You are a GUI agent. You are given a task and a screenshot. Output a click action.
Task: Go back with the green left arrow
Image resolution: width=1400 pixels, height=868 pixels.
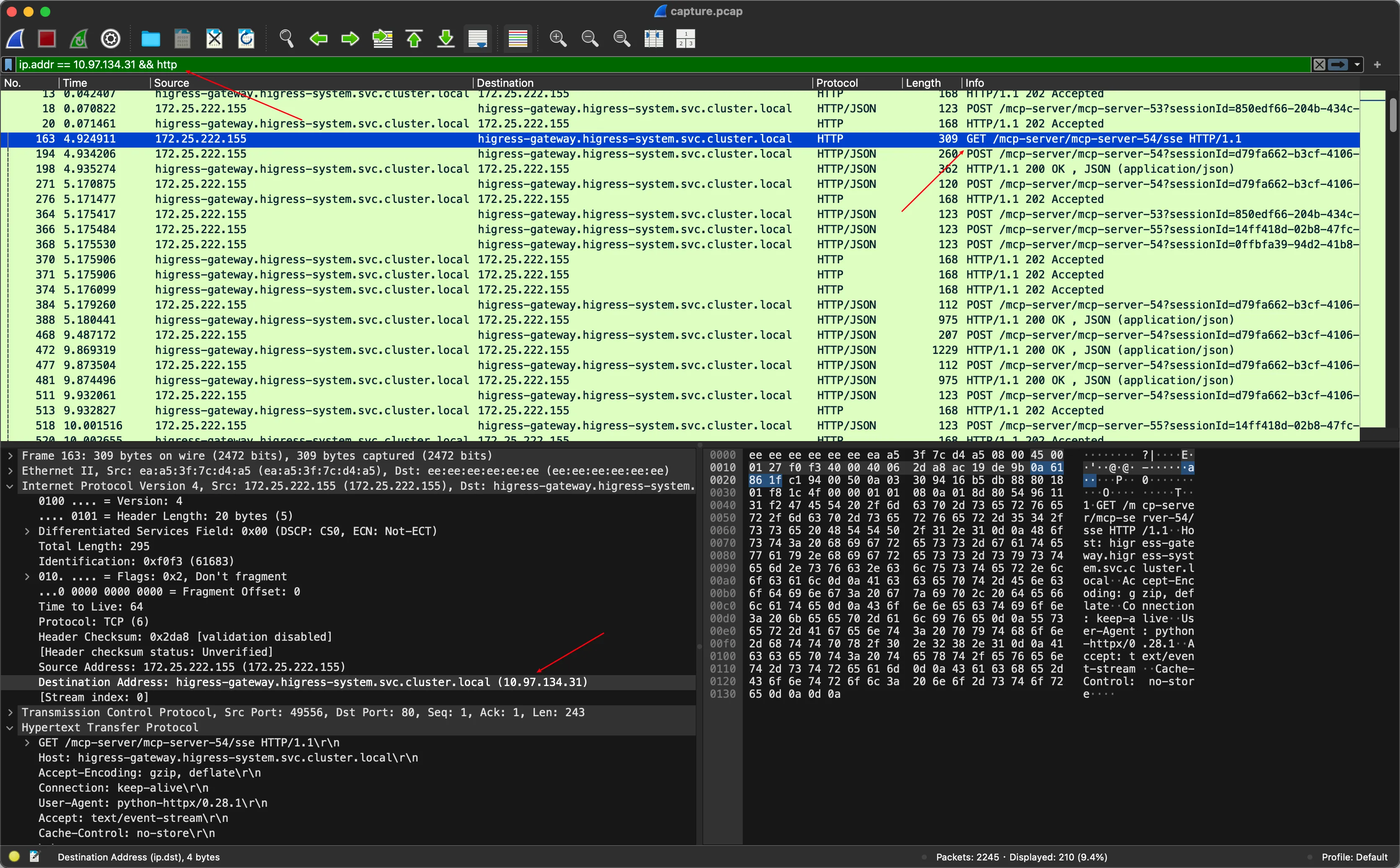pyautogui.click(x=319, y=39)
